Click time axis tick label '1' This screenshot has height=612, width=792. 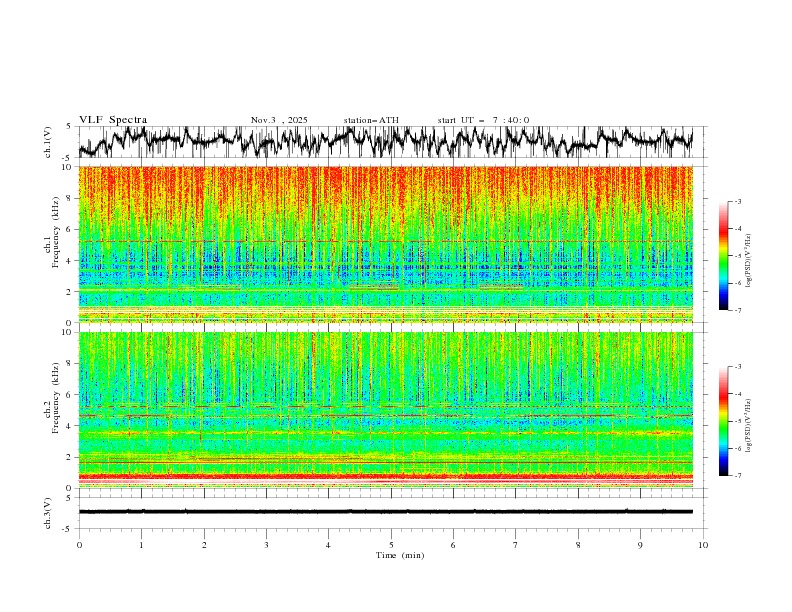point(141,545)
